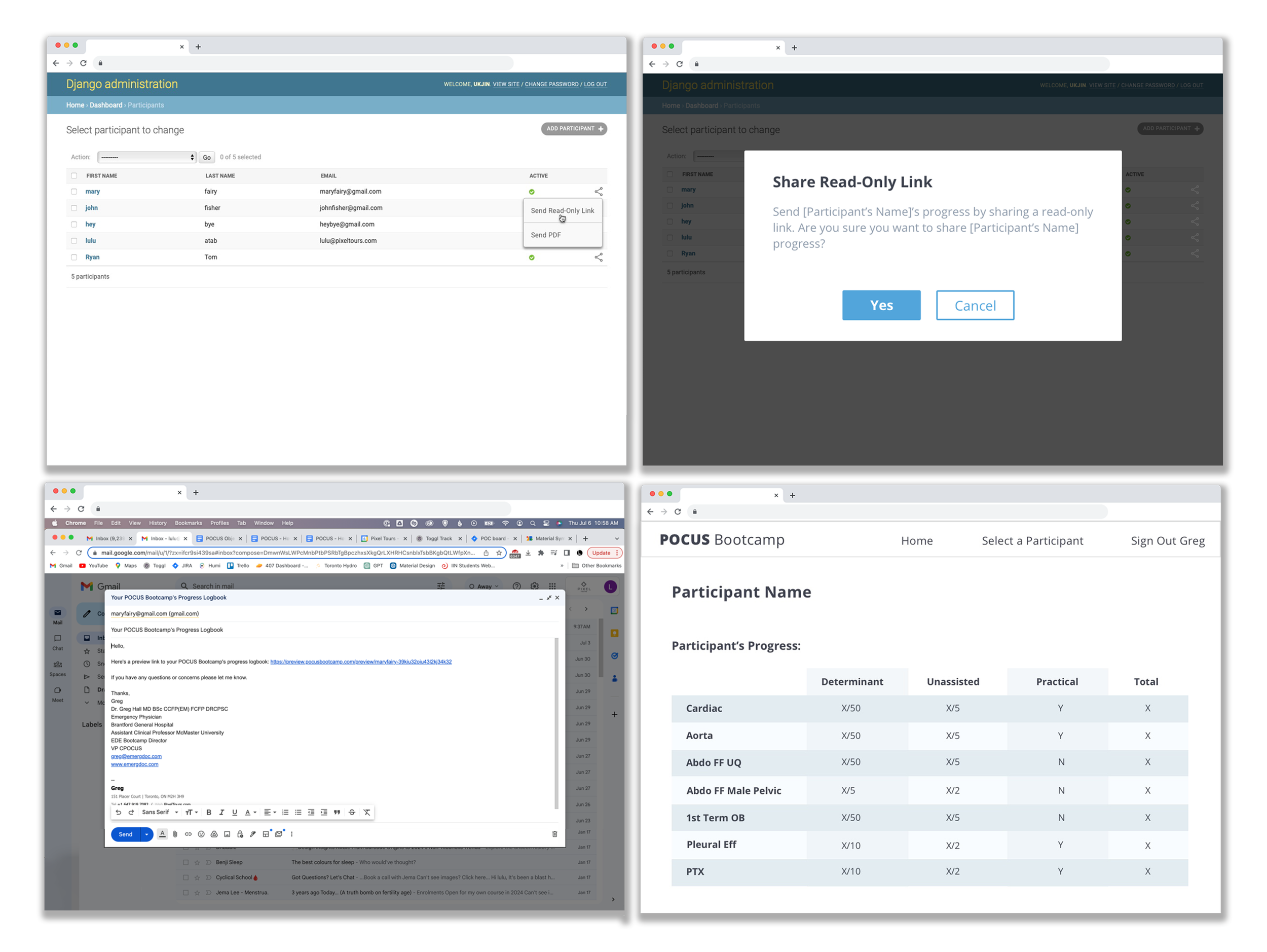The height and width of the screenshot is (952, 1267).
Task: Click the discard draft trash icon
Action: 554,834
